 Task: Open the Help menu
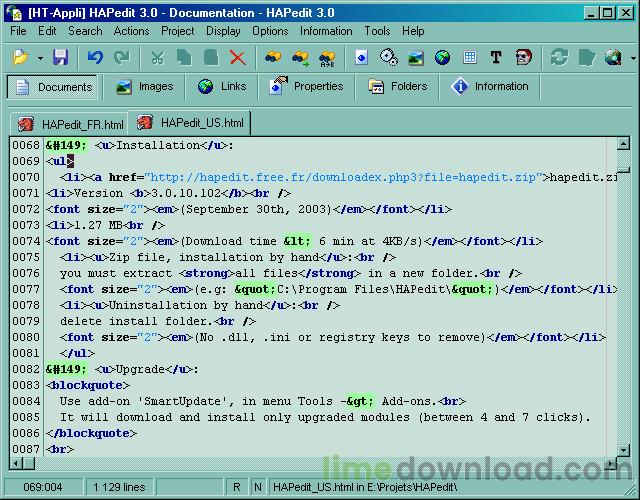[413, 31]
